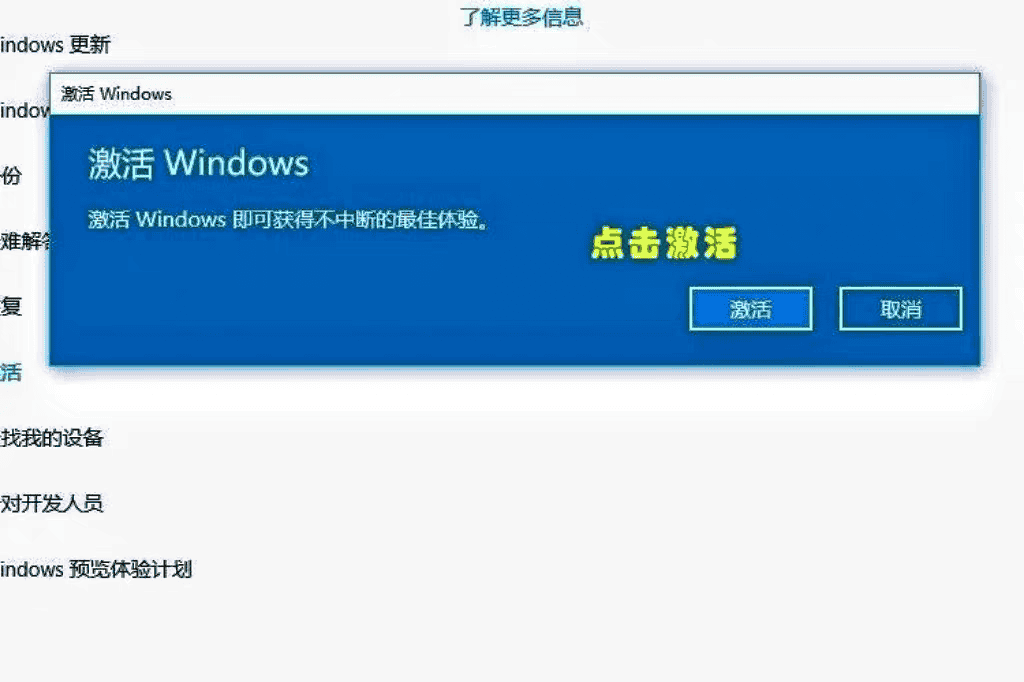Screen dimensions: 1024x682
Task: Click the yellow 点击激活 caption
Action: click(664, 243)
